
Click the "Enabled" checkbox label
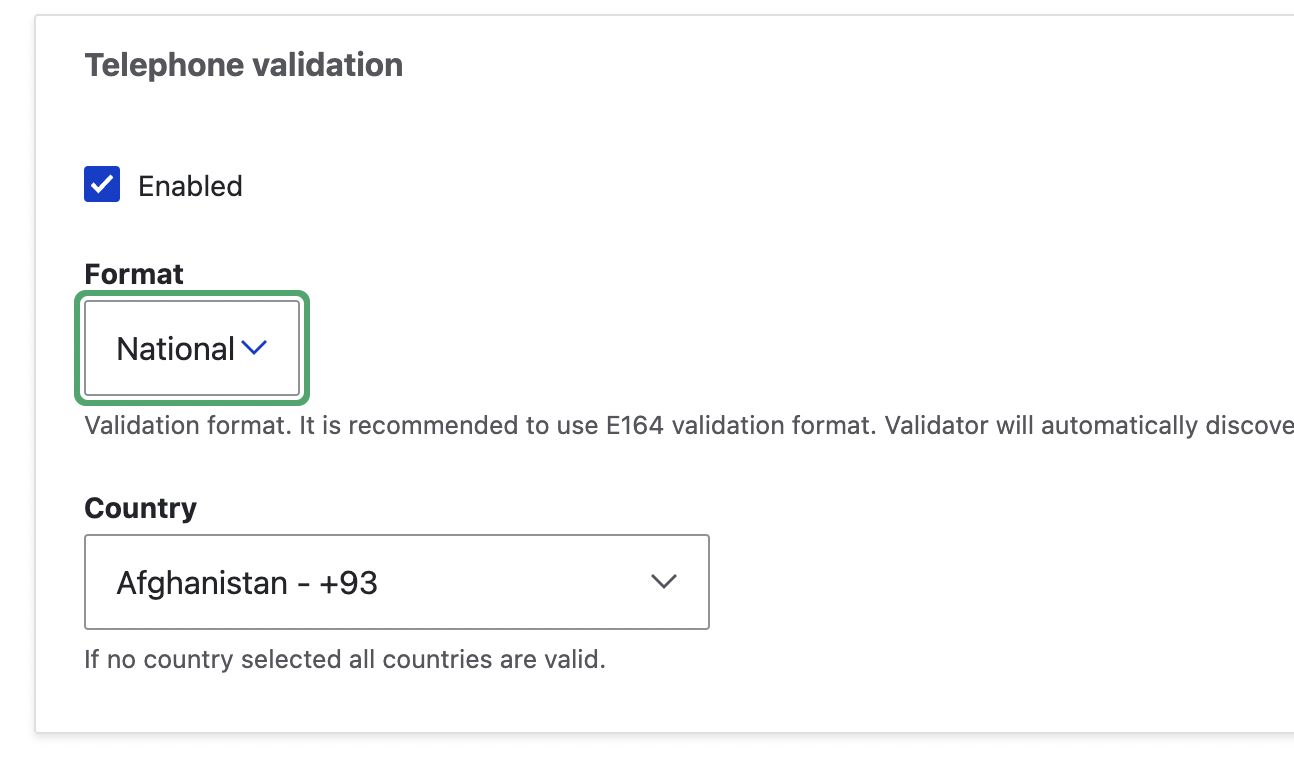190,187
